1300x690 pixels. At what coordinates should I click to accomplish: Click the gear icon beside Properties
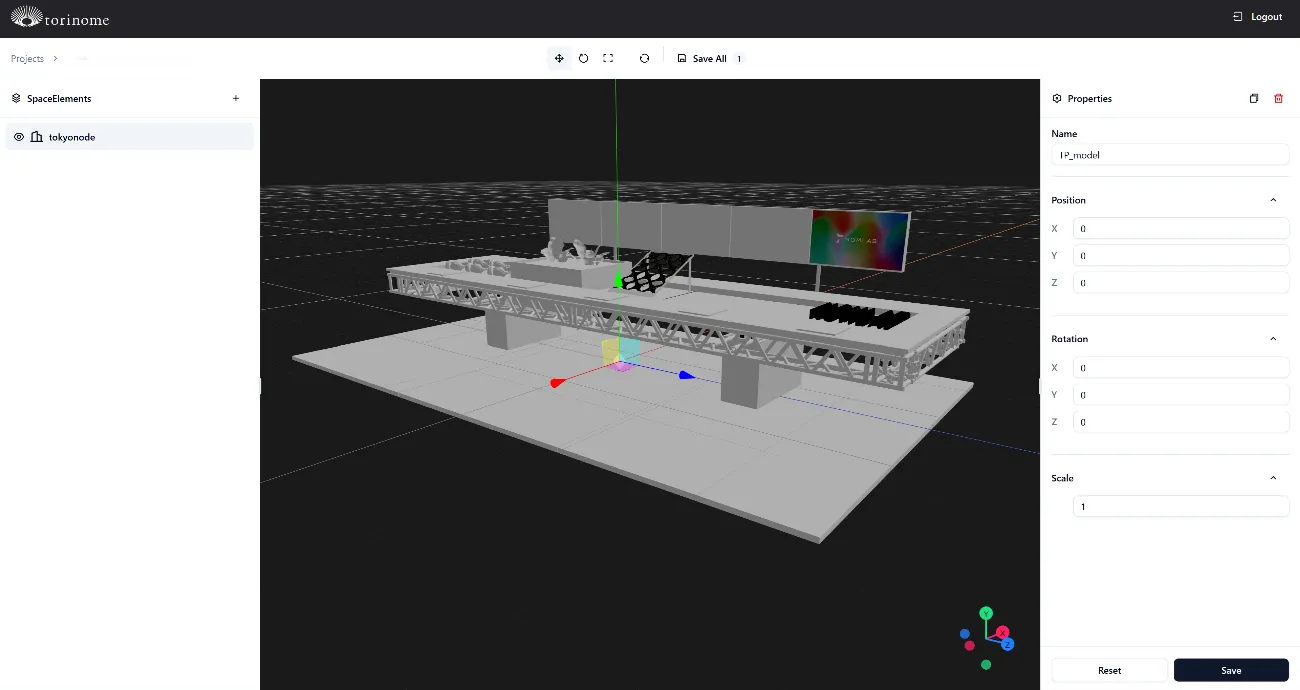pos(1057,98)
